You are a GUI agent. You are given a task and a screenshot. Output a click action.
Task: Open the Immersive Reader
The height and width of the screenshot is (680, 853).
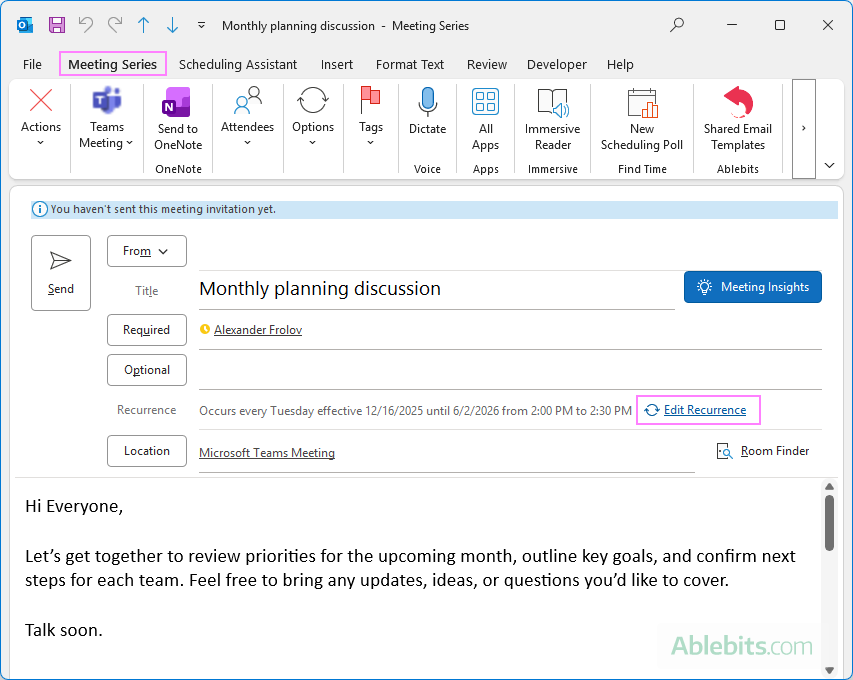(x=552, y=113)
